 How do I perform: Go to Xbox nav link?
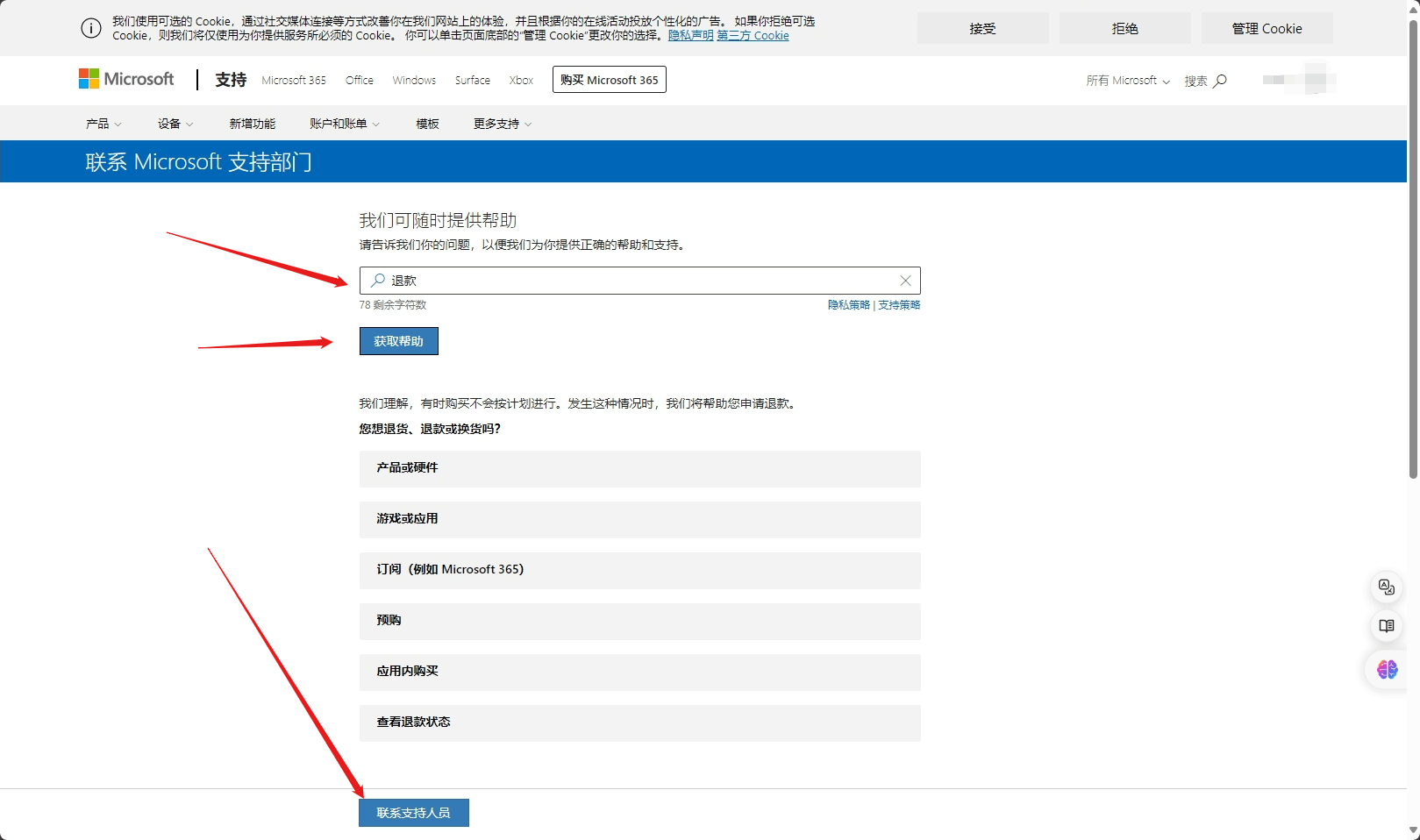[521, 80]
